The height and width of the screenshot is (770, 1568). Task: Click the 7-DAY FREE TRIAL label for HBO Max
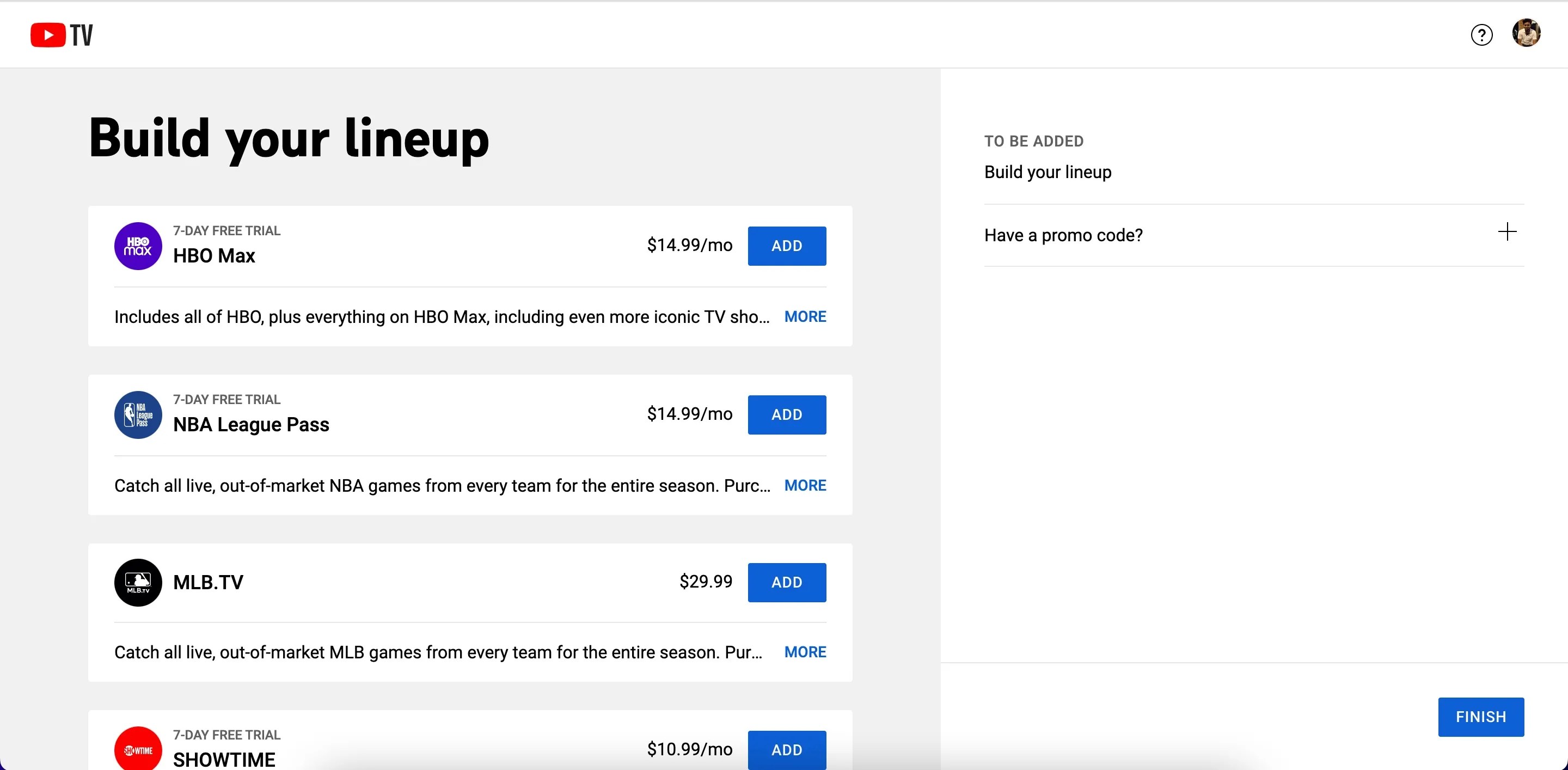point(226,230)
